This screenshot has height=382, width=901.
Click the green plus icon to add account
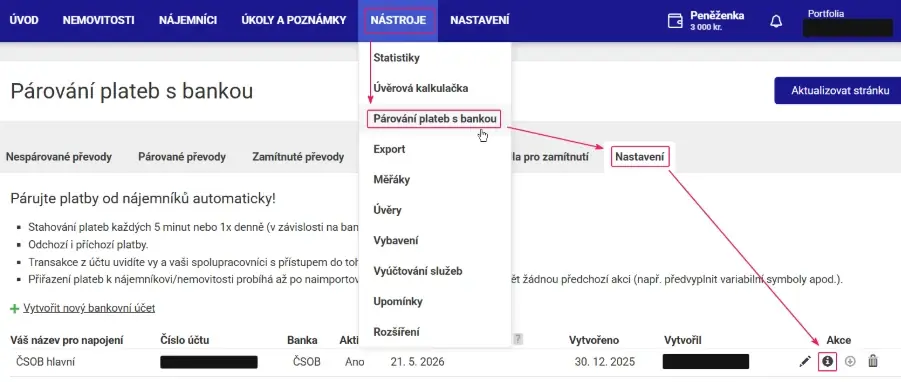pos(14,308)
